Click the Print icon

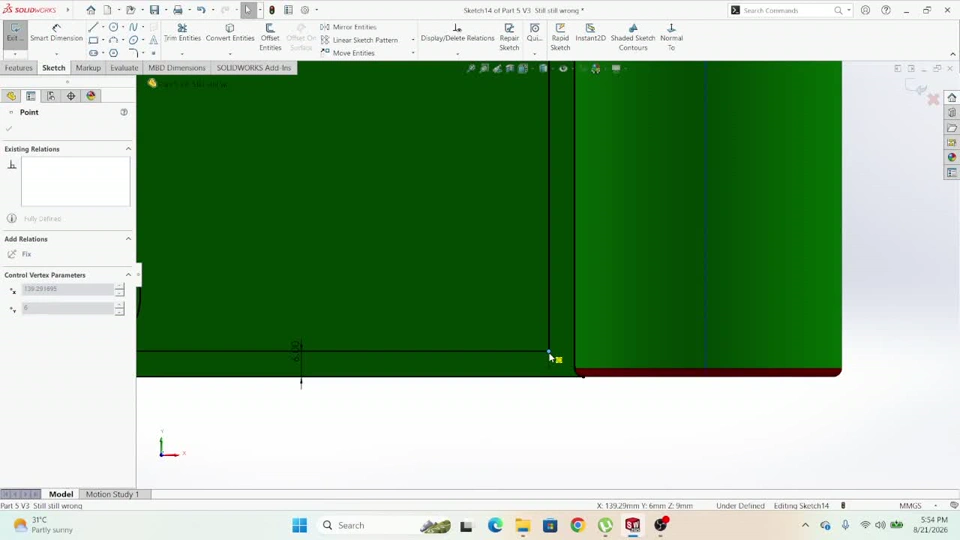click(178, 10)
